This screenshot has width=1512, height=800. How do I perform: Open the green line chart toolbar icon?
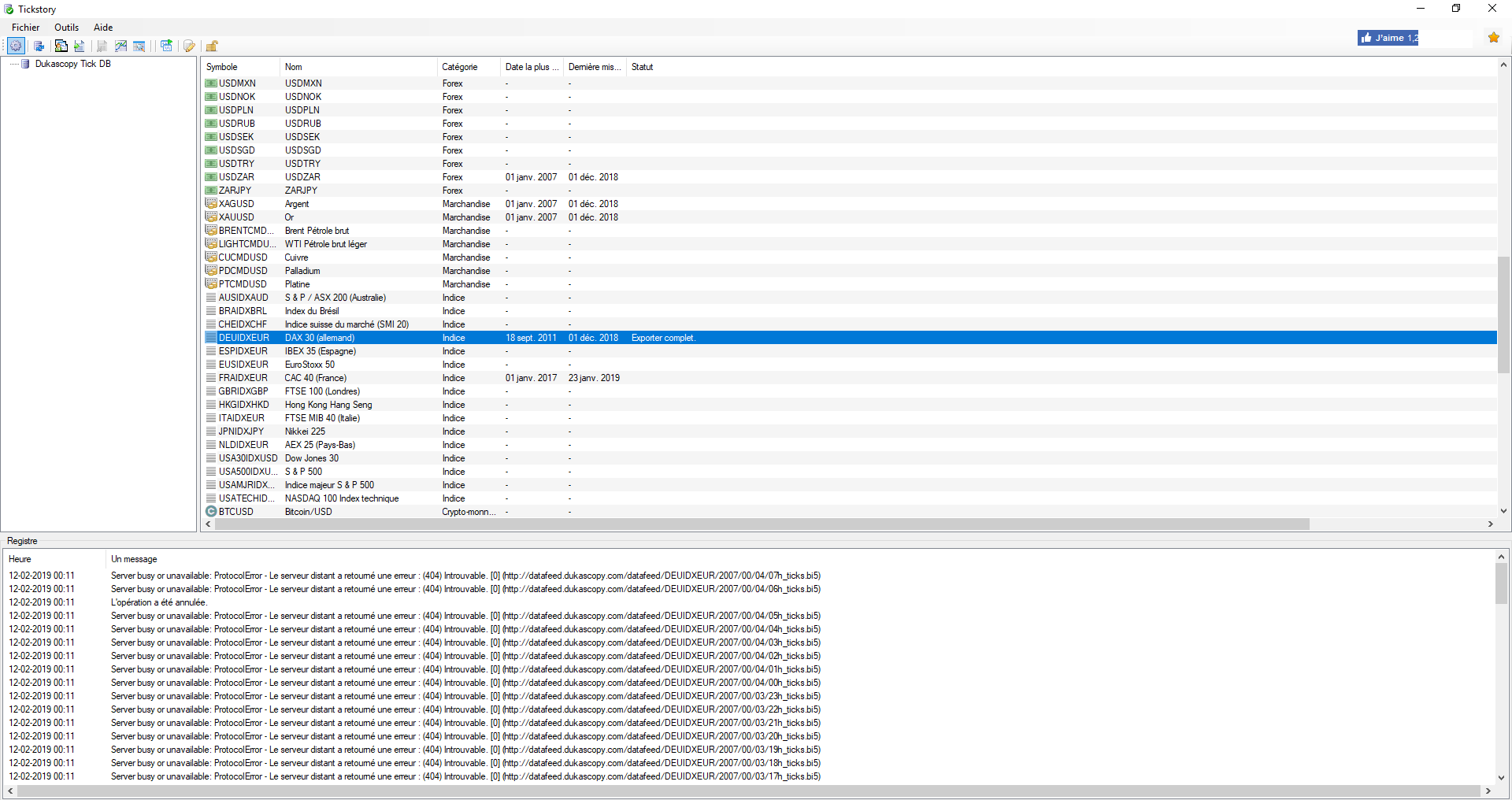120,46
